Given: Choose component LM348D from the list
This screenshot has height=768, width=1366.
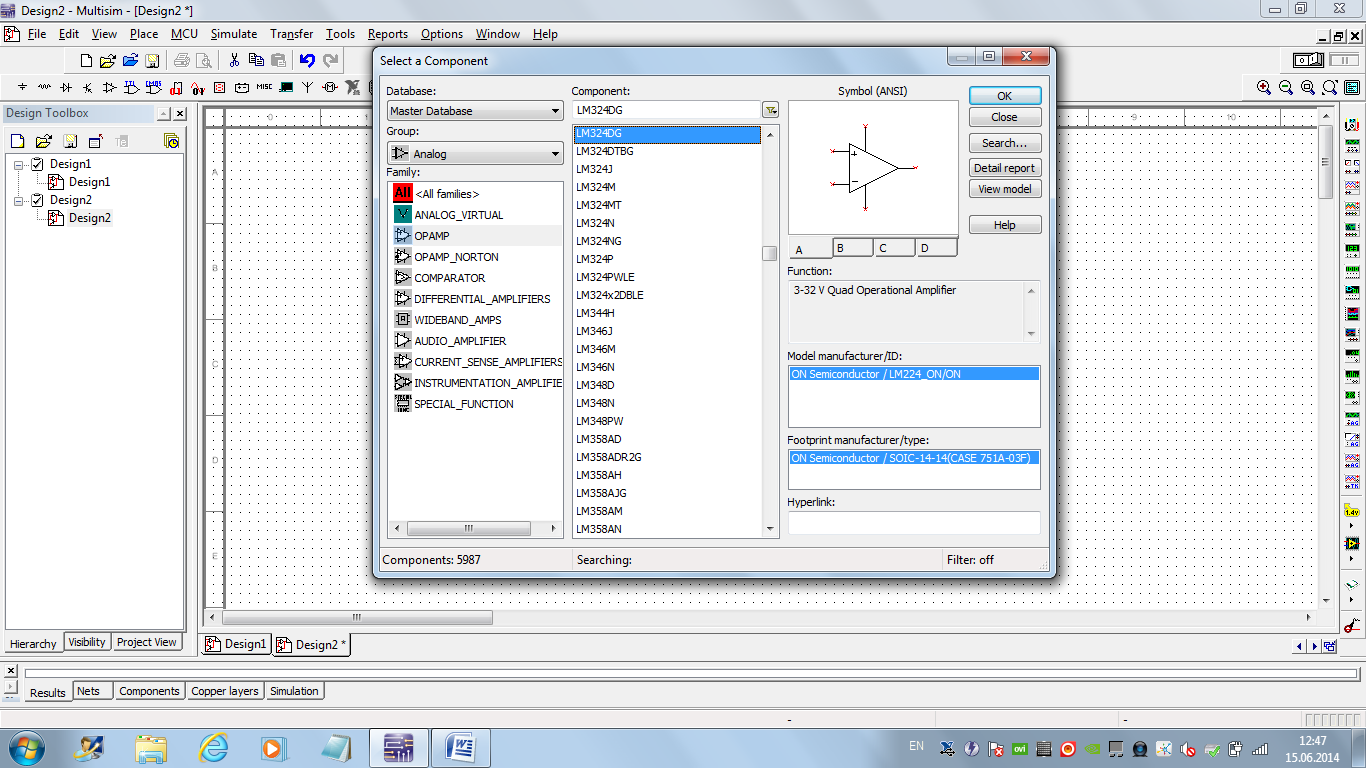Looking at the screenshot, I should pyautogui.click(x=667, y=385).
